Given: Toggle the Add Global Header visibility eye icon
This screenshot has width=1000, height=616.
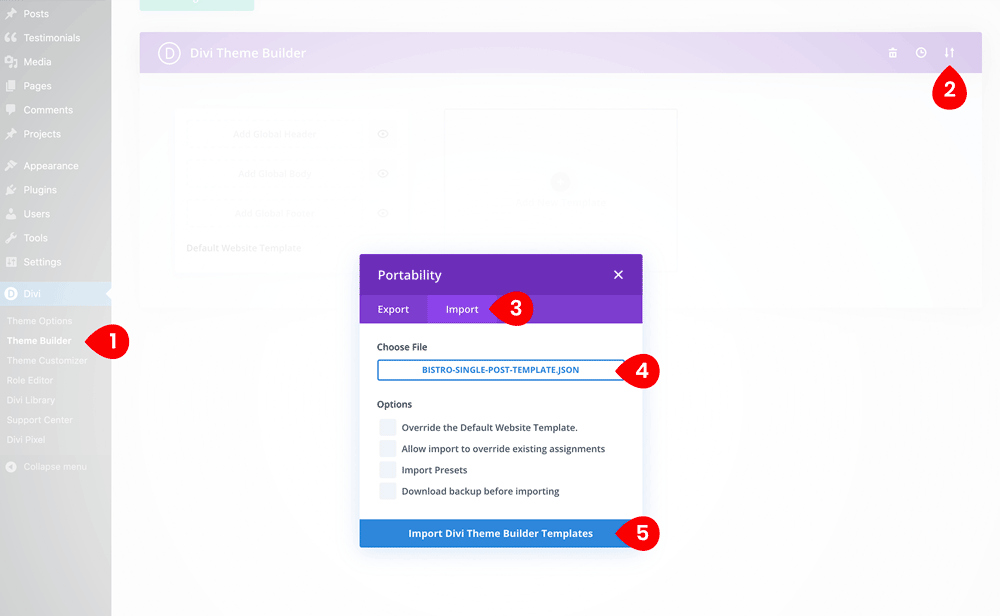Looking at the screenshot, I should (x=382, y=132).
